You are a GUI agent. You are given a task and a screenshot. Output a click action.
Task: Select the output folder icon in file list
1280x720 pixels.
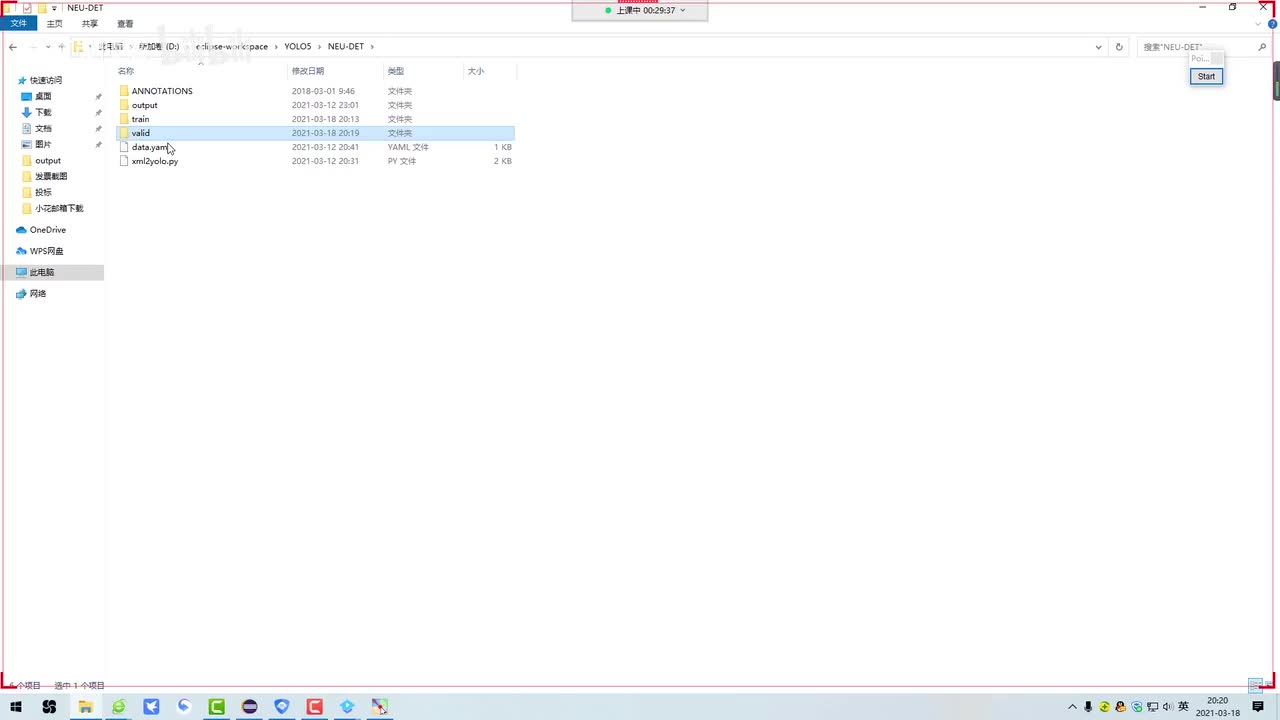[124, 105]
